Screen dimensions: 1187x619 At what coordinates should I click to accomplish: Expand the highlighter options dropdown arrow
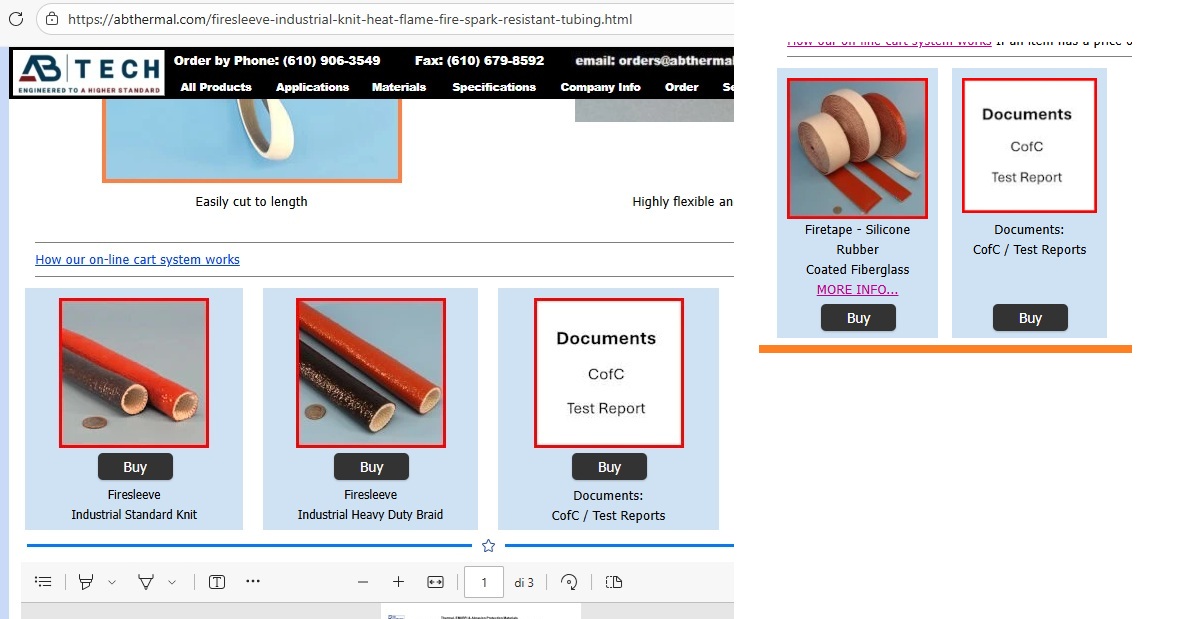[x=112, y=582]
